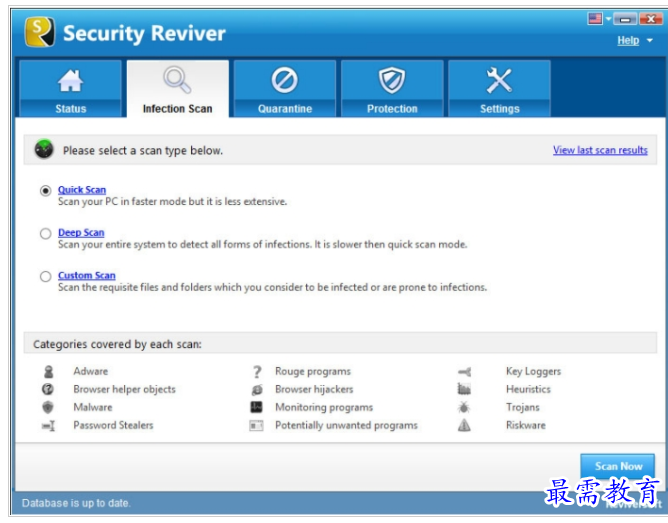Click the 'Browser hijackers' label
The width and height of the screenshot is (668, 523).
point(314,389)
